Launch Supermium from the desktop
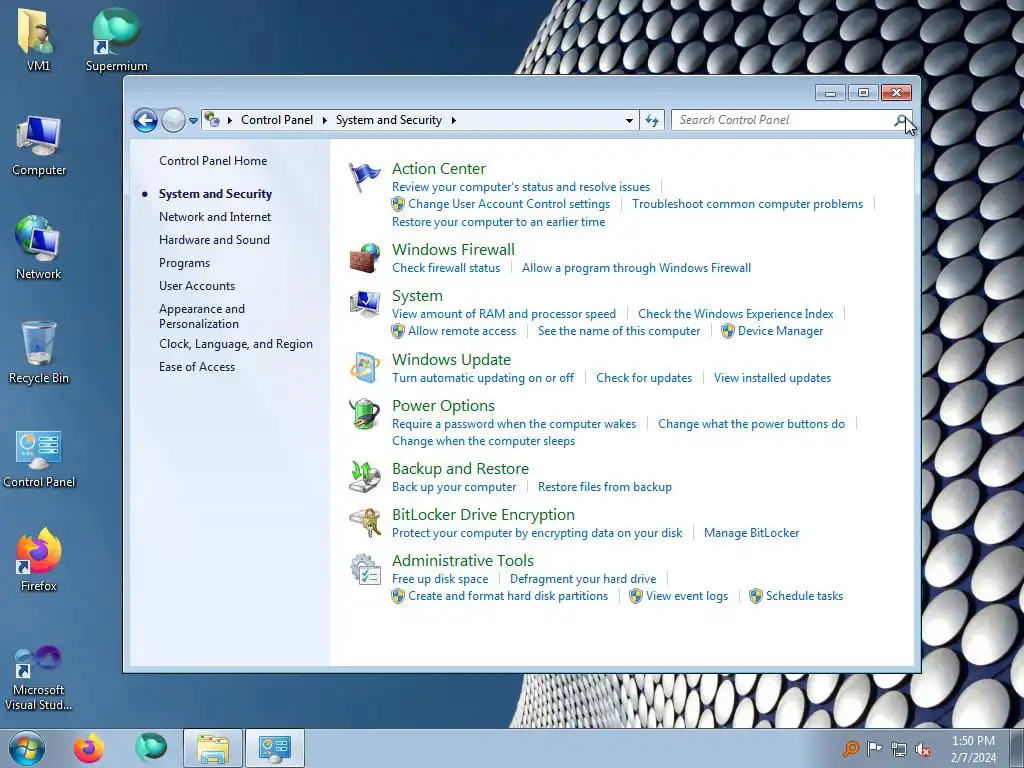 116,39
